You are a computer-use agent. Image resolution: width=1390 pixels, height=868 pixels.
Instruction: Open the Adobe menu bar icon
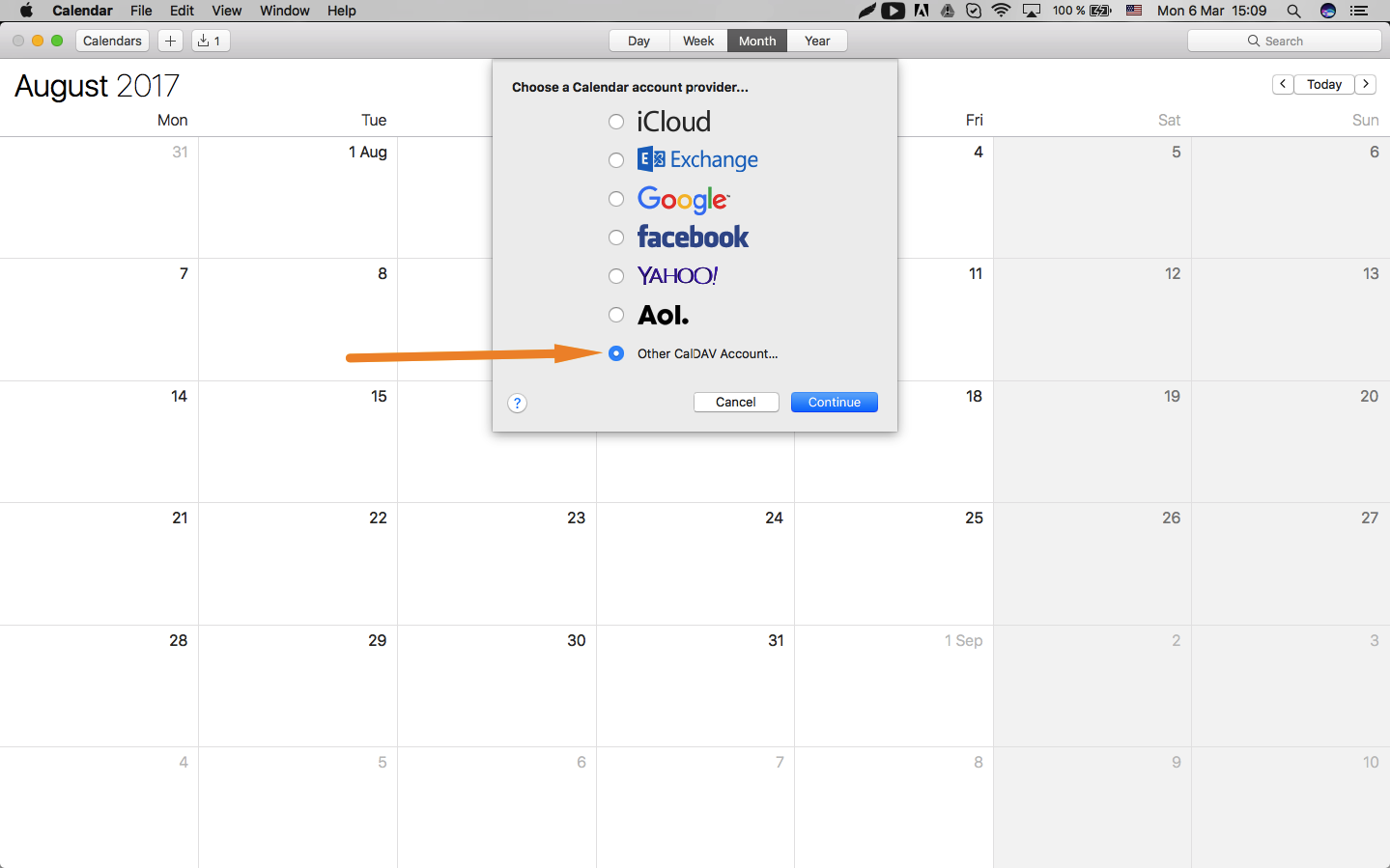(922, 11)
